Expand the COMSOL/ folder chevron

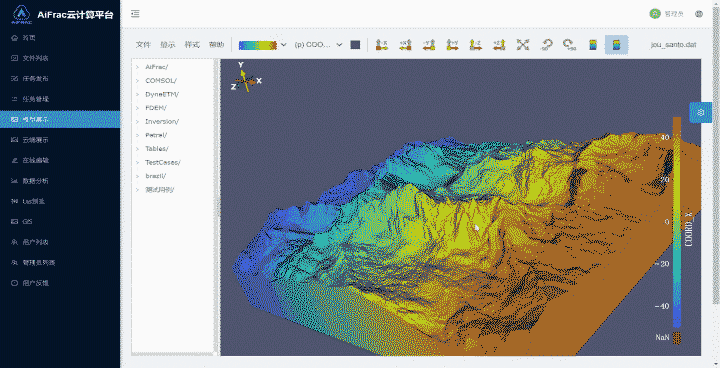coord(137,80)
